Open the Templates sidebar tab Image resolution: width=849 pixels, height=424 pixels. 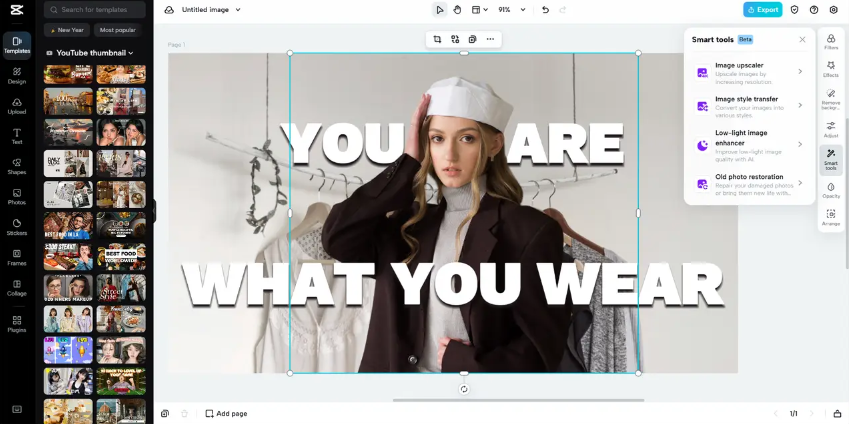[17, 45]
